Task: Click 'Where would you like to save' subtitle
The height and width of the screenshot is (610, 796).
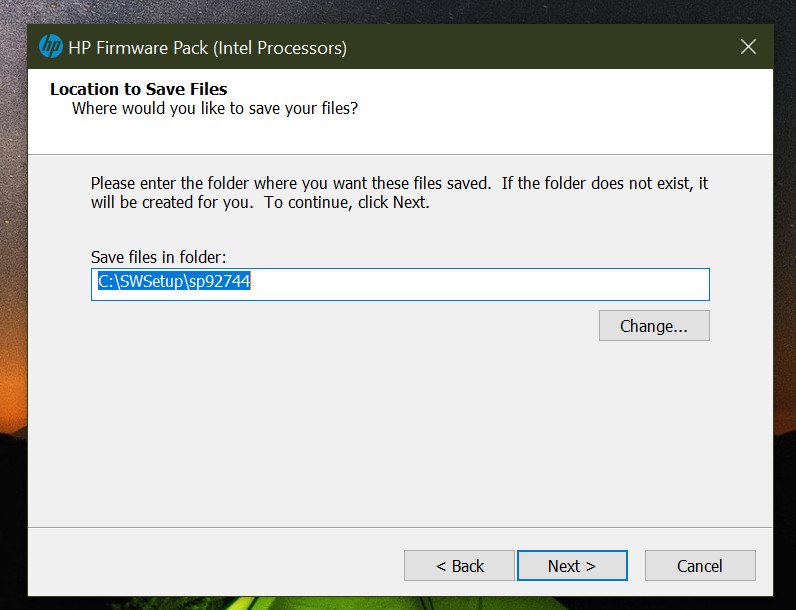Action: click(x=214, y=108)
